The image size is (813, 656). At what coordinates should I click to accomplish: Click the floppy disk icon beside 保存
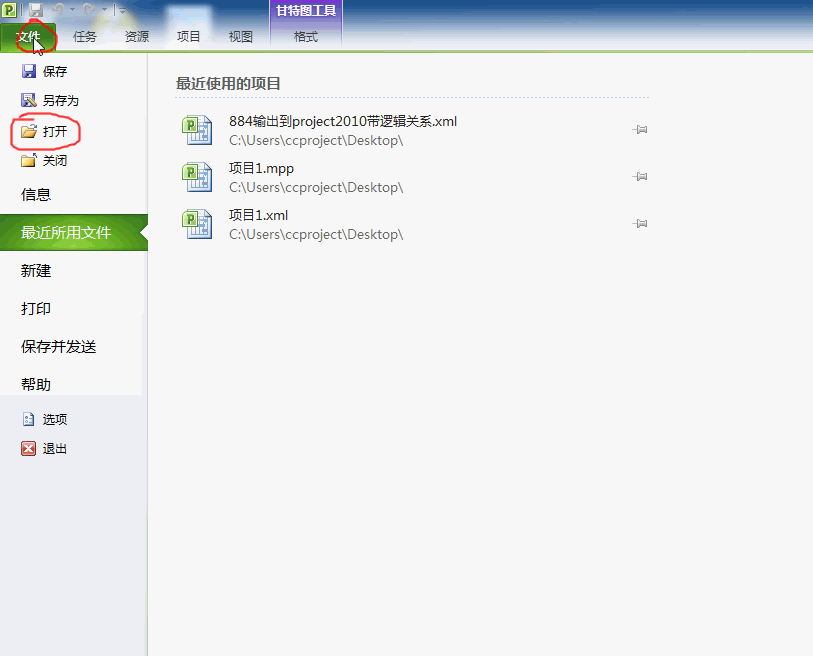click(x=29, y=71)
